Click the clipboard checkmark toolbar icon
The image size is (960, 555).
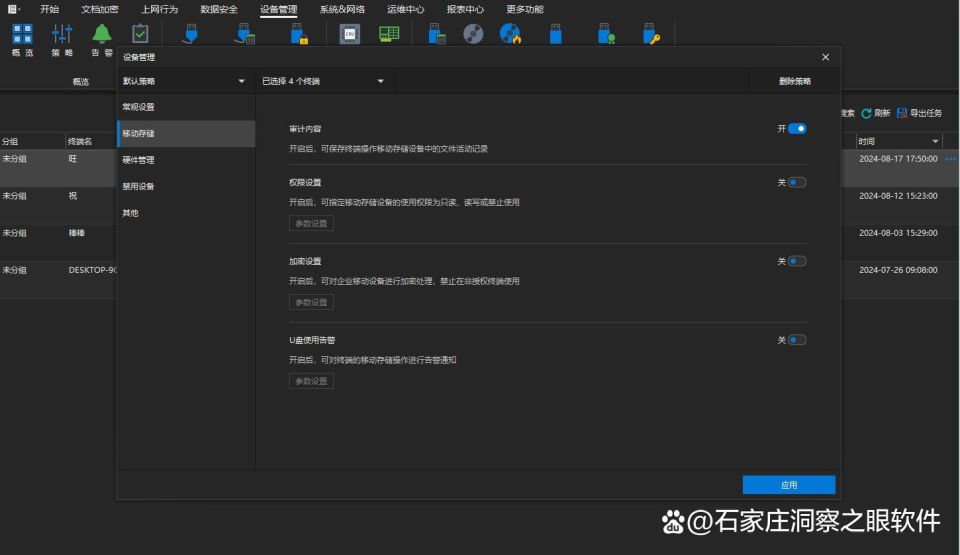[x=140, y=34]
